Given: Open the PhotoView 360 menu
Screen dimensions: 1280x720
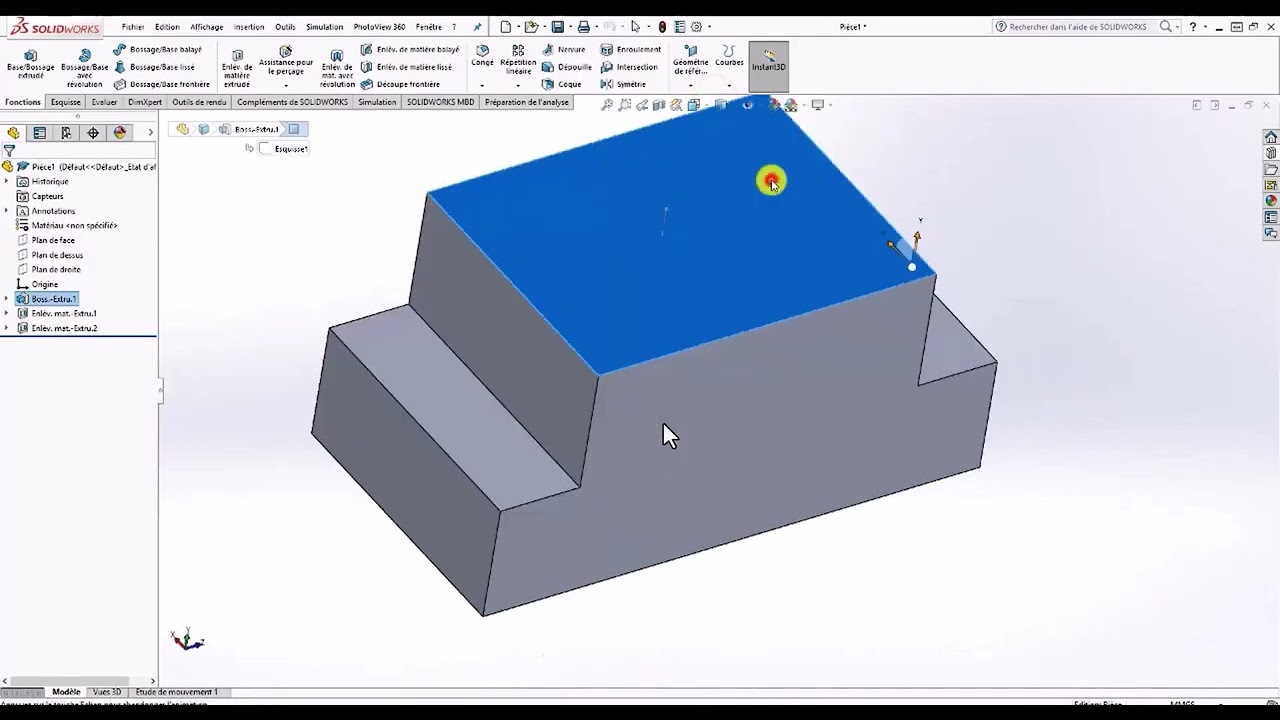Looking at the screenshot, I should [x=379, y=27].
